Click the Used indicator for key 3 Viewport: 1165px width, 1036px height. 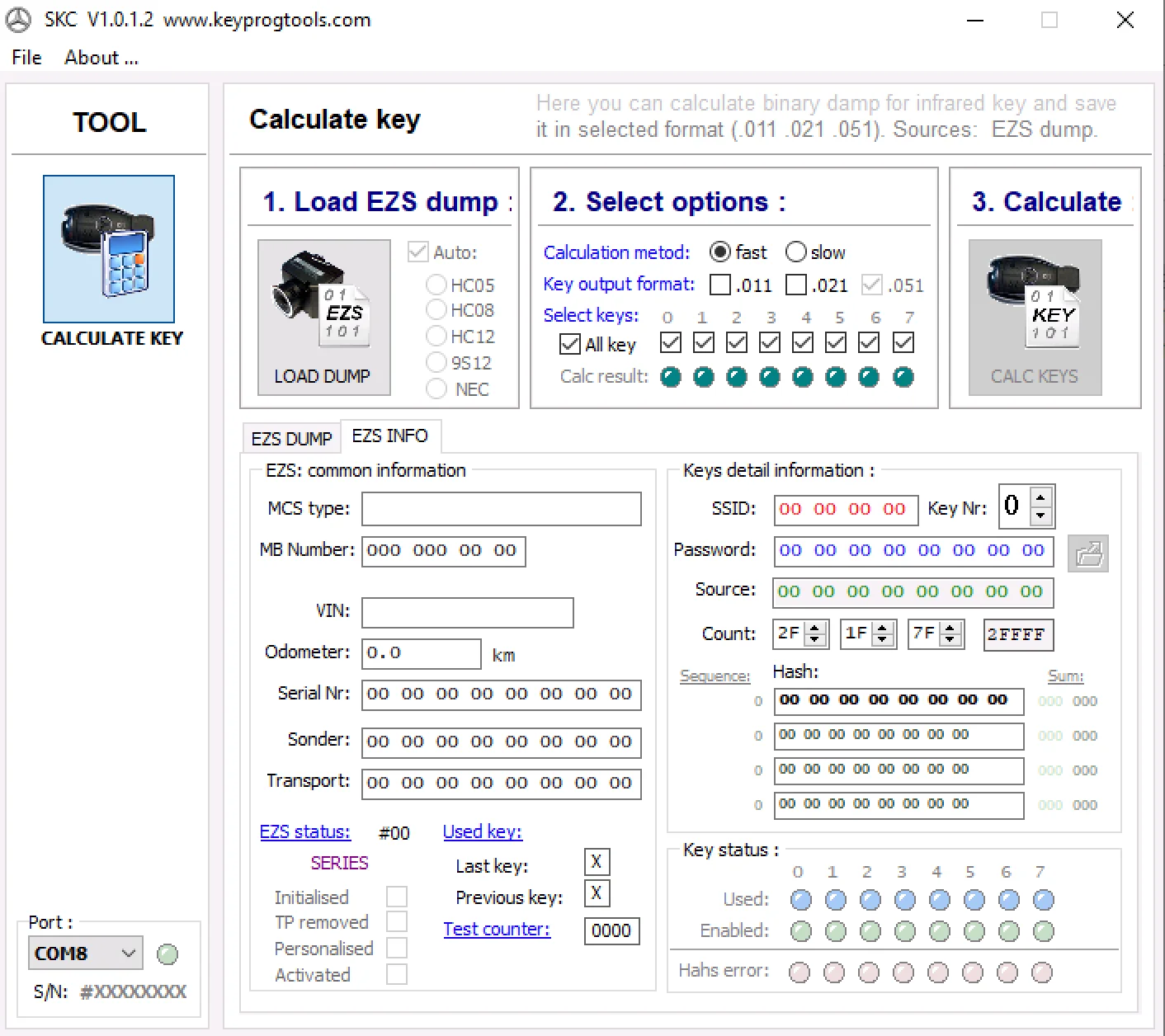(904, 900)
